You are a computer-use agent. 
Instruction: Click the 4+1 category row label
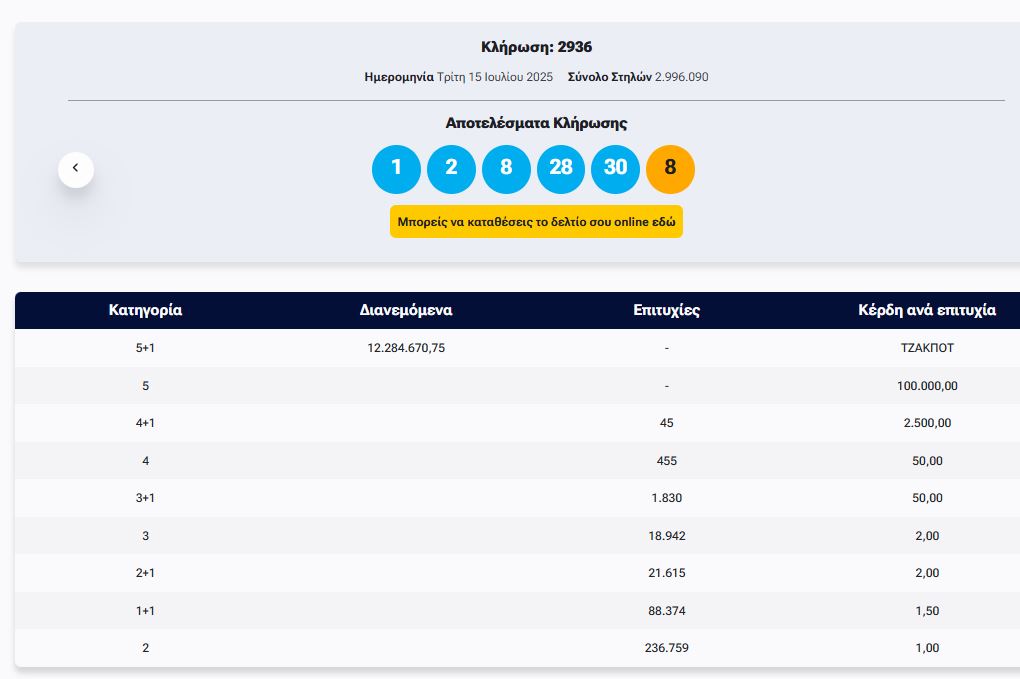145,423
